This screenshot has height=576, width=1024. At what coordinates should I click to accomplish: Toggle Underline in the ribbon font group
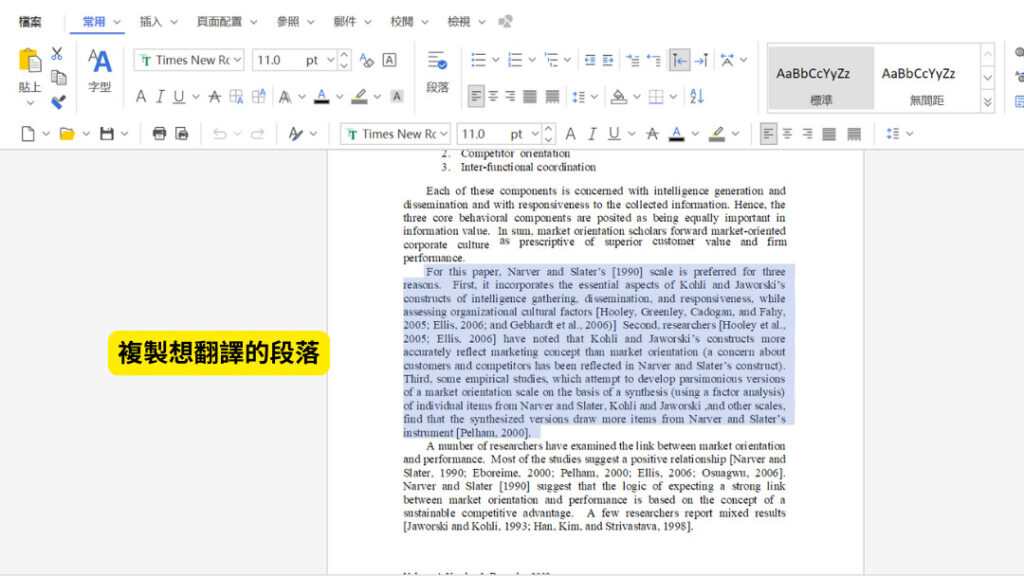click(178, 97)
